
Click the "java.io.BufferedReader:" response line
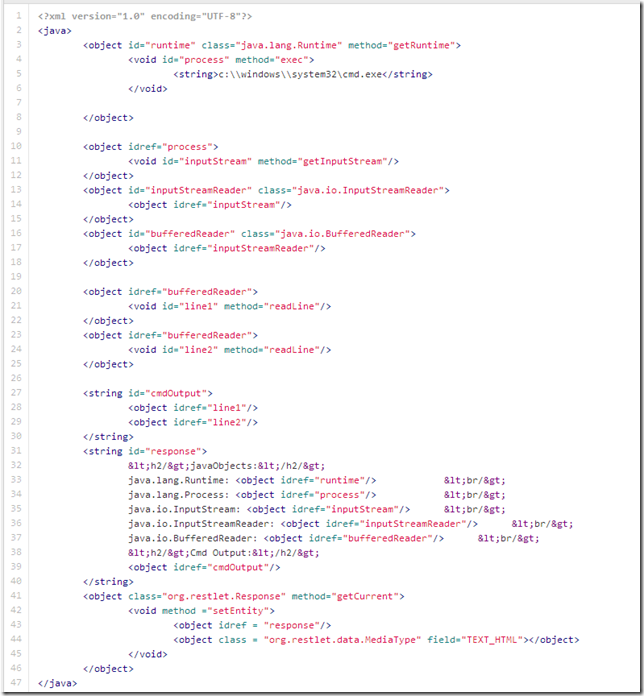coord(334,538)
